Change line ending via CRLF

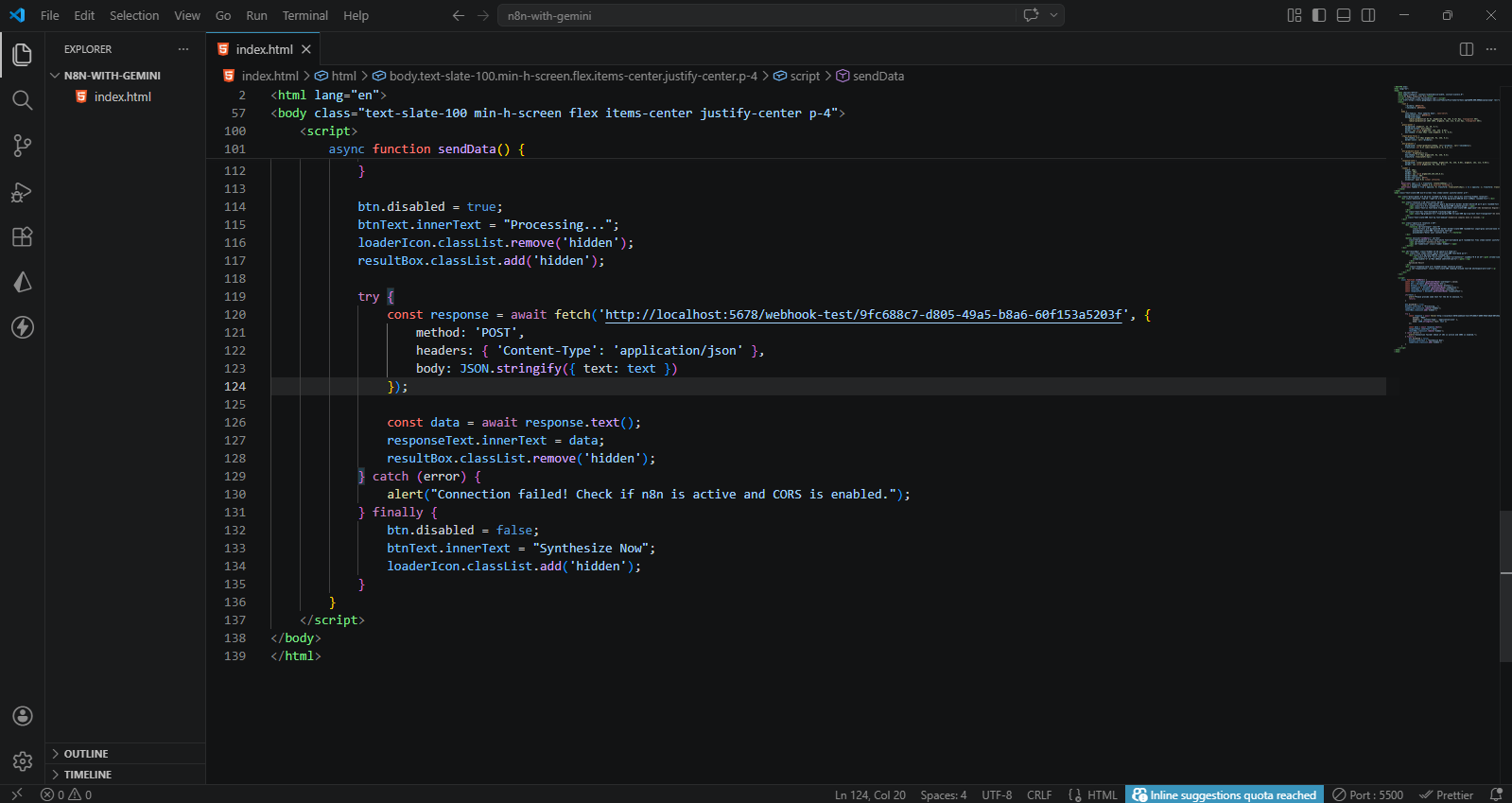1039,794
